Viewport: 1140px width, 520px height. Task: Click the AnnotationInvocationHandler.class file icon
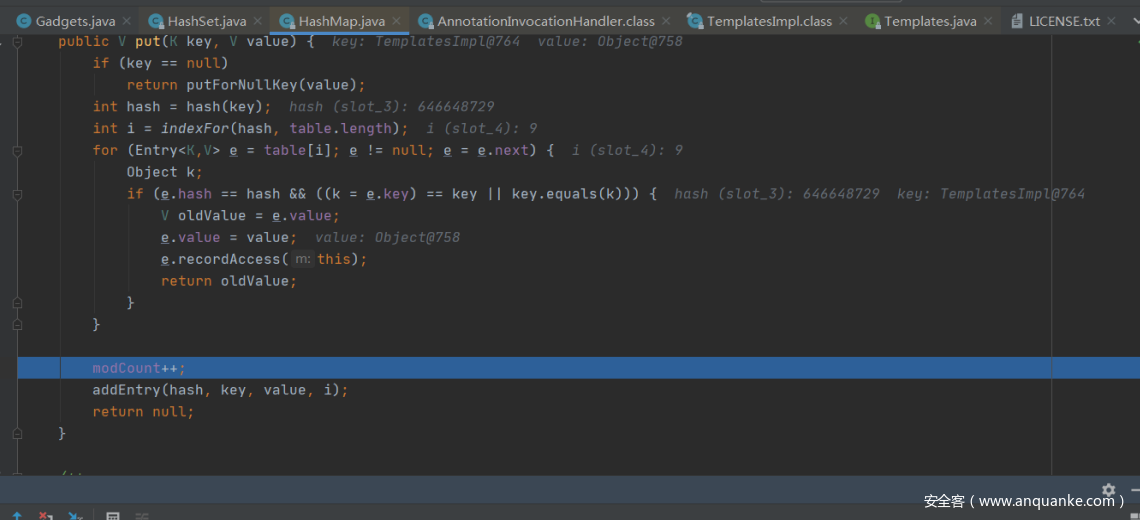click(426, 21)
